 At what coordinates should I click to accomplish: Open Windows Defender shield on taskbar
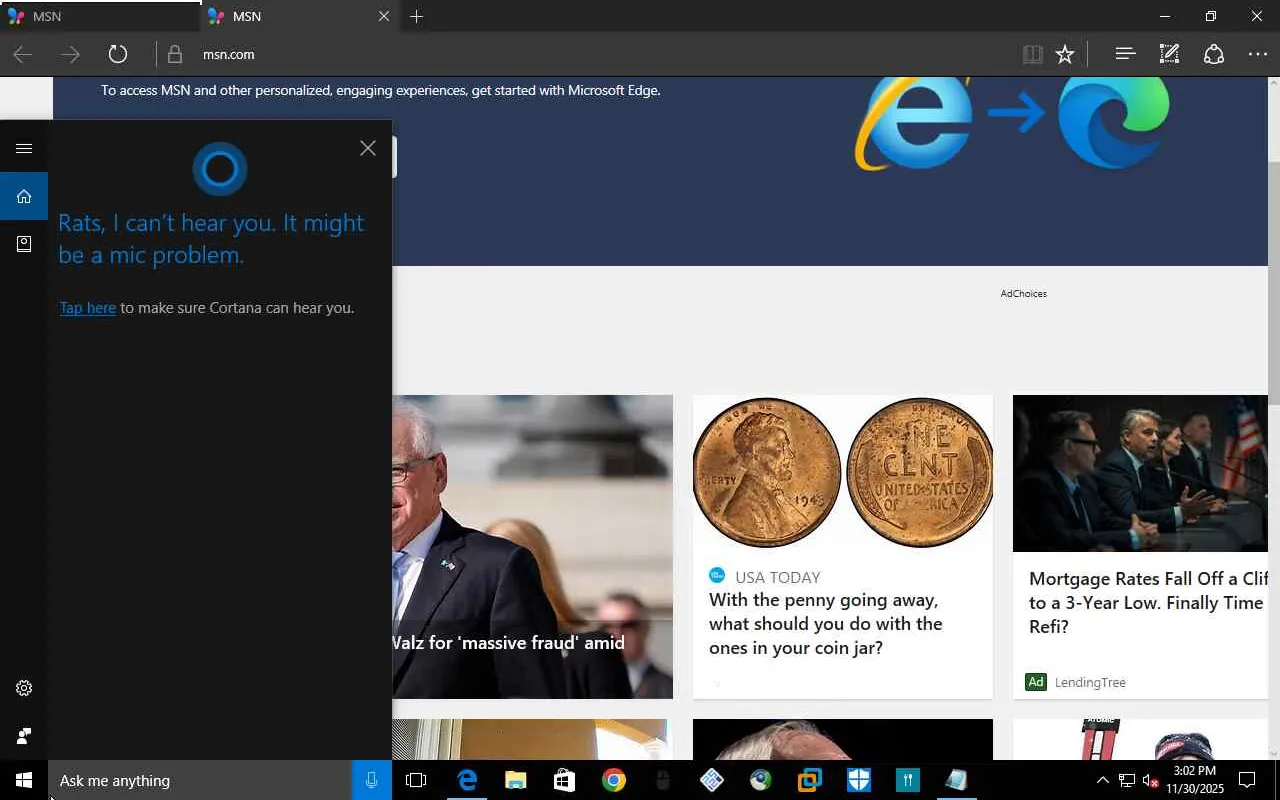pos(859,780)
